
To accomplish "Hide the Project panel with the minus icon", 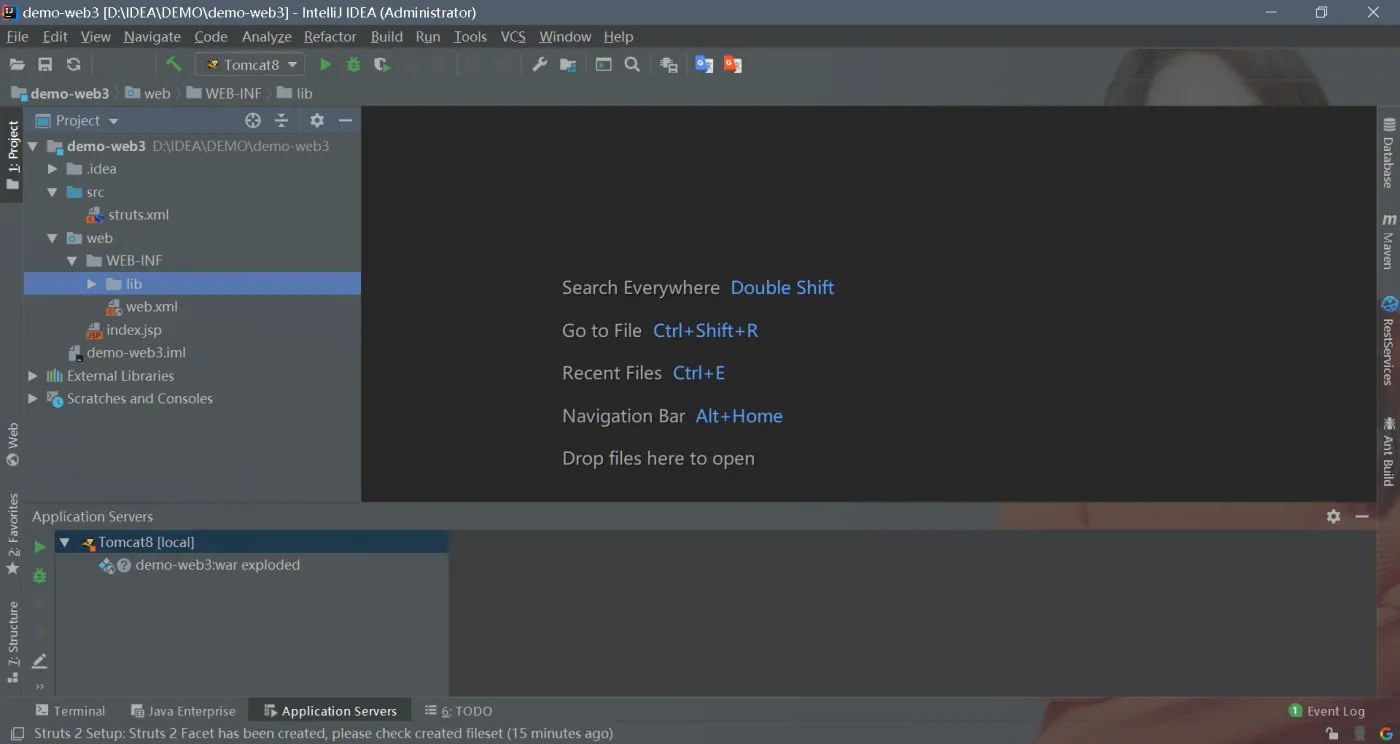I will [346, 120].
